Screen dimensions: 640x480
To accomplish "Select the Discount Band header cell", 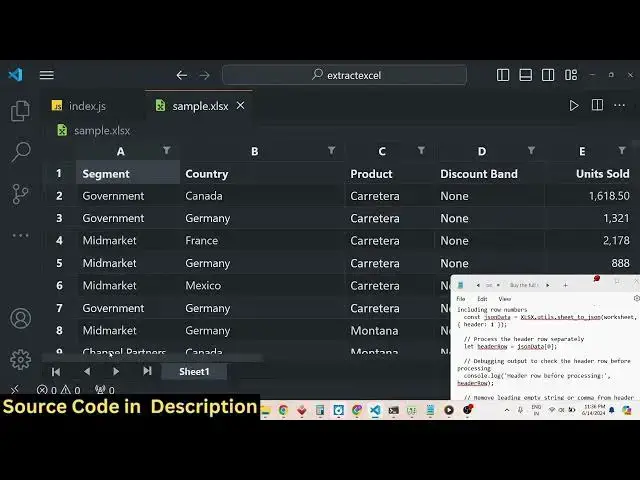I will click(x=489, y=173).
